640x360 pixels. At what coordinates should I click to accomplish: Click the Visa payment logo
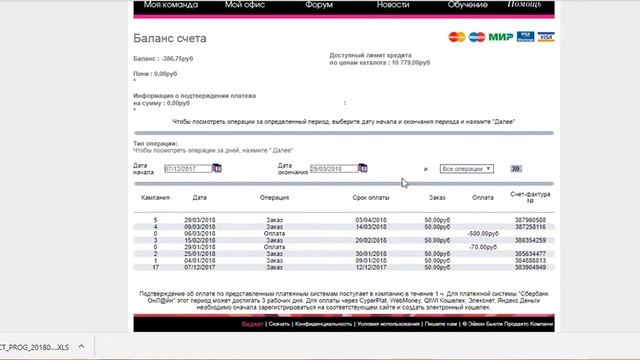coord(546,37)
